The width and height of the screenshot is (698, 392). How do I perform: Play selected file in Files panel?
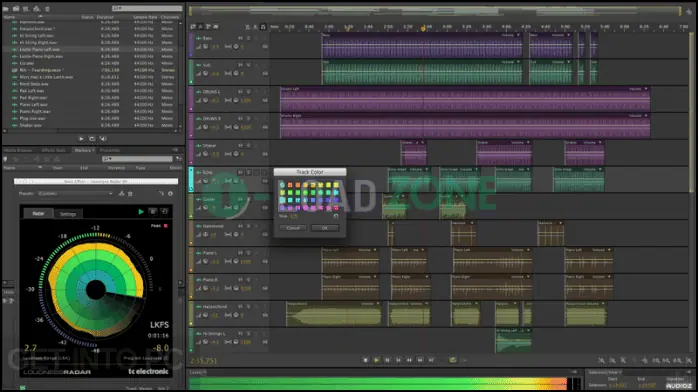coord(81,139)
